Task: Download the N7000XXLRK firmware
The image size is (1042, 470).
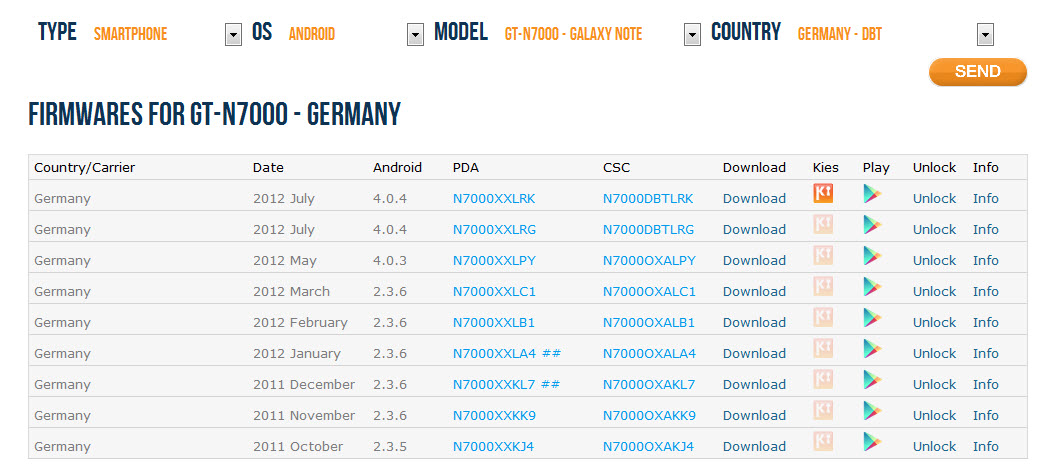Action: pyautogui.click(x=754, y=198)
